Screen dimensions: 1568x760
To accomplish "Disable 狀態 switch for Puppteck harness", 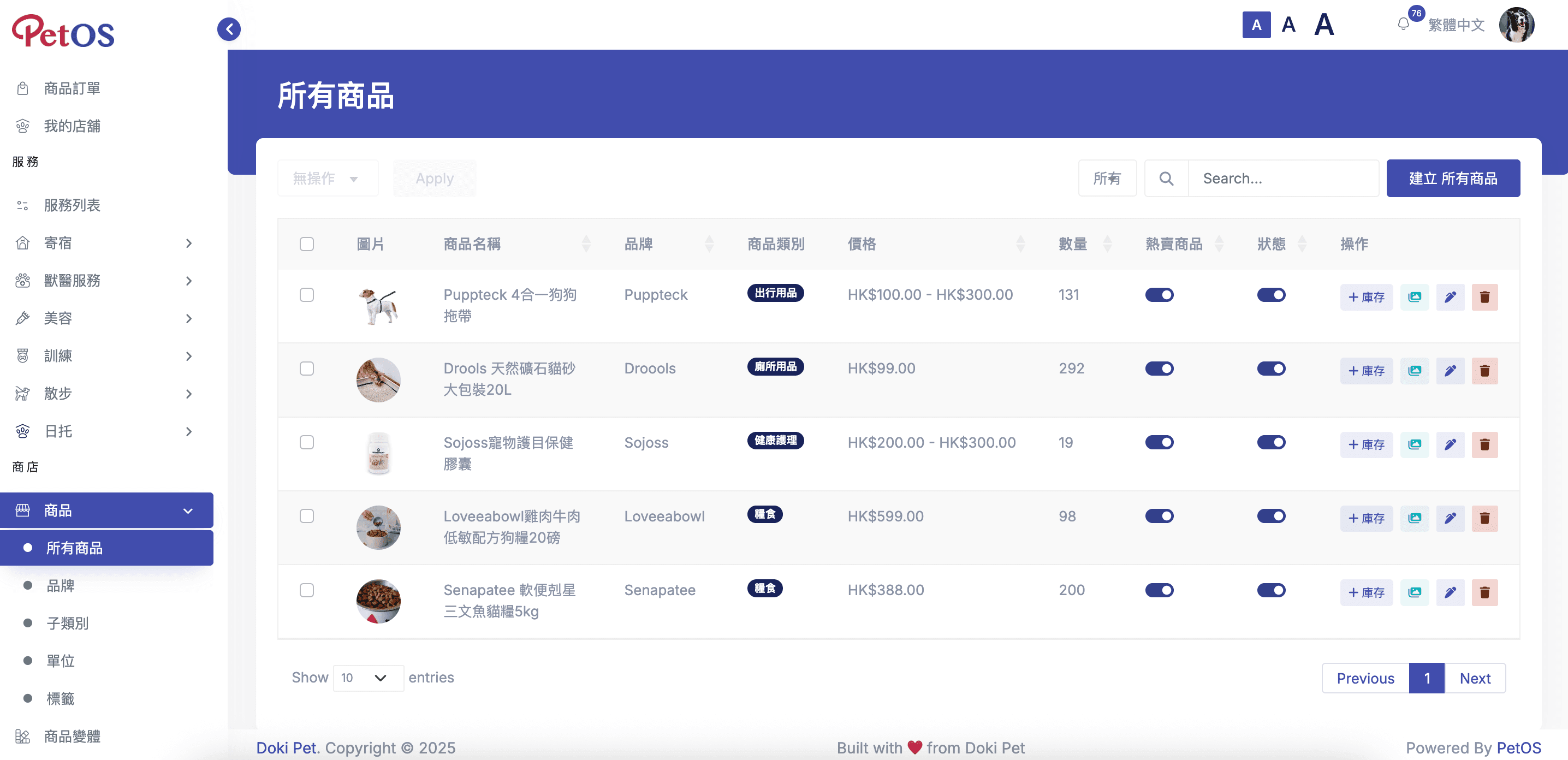I will pos(1271,294).
